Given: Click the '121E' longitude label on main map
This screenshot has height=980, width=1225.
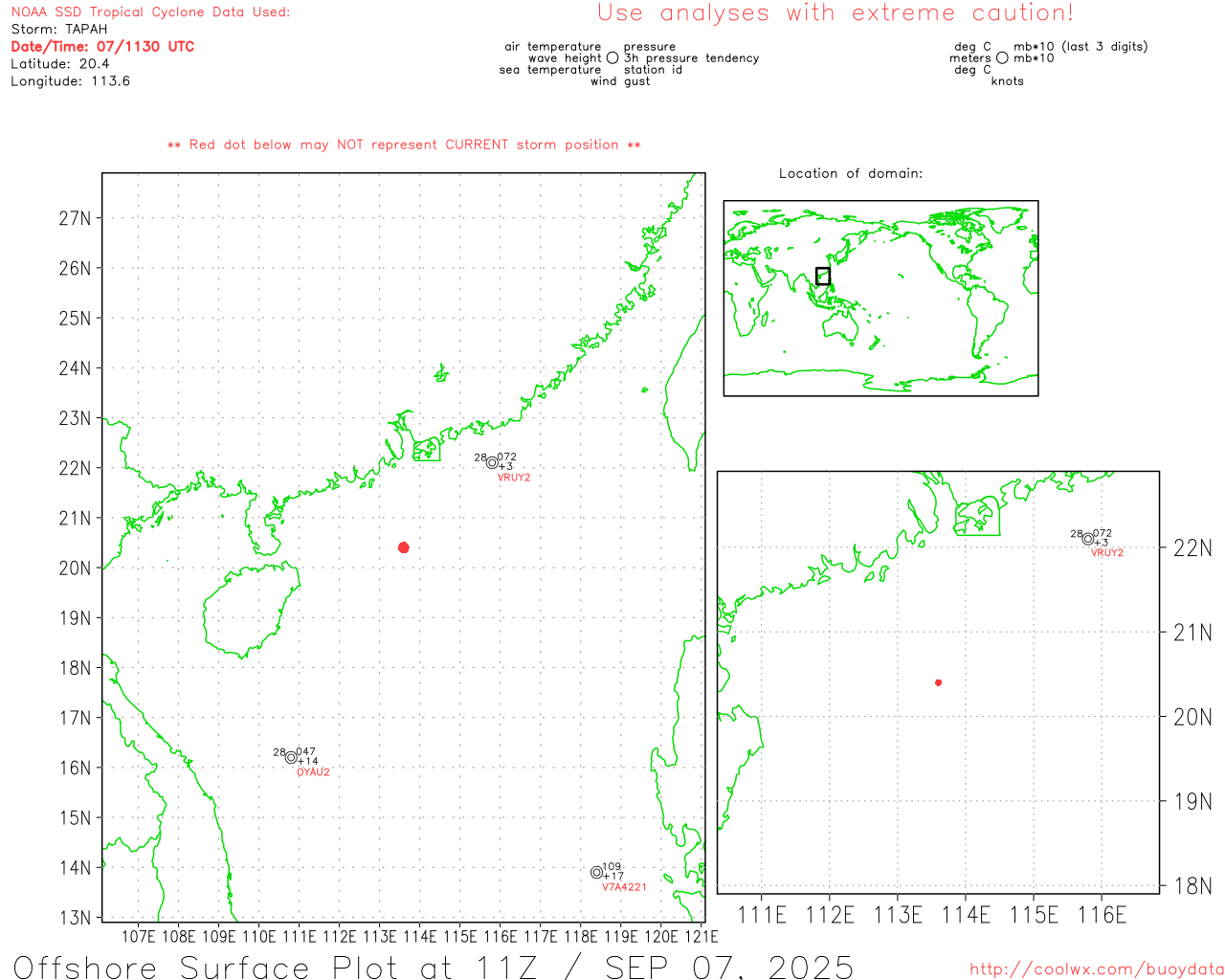Looking at the screenshot, I should tap(702, 936).
